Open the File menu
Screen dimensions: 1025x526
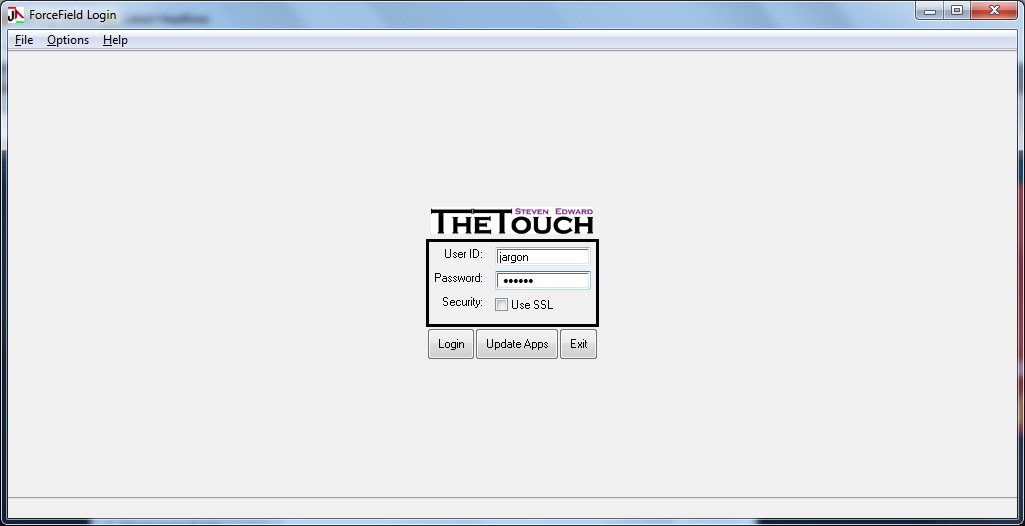click(x=24, y=40)
